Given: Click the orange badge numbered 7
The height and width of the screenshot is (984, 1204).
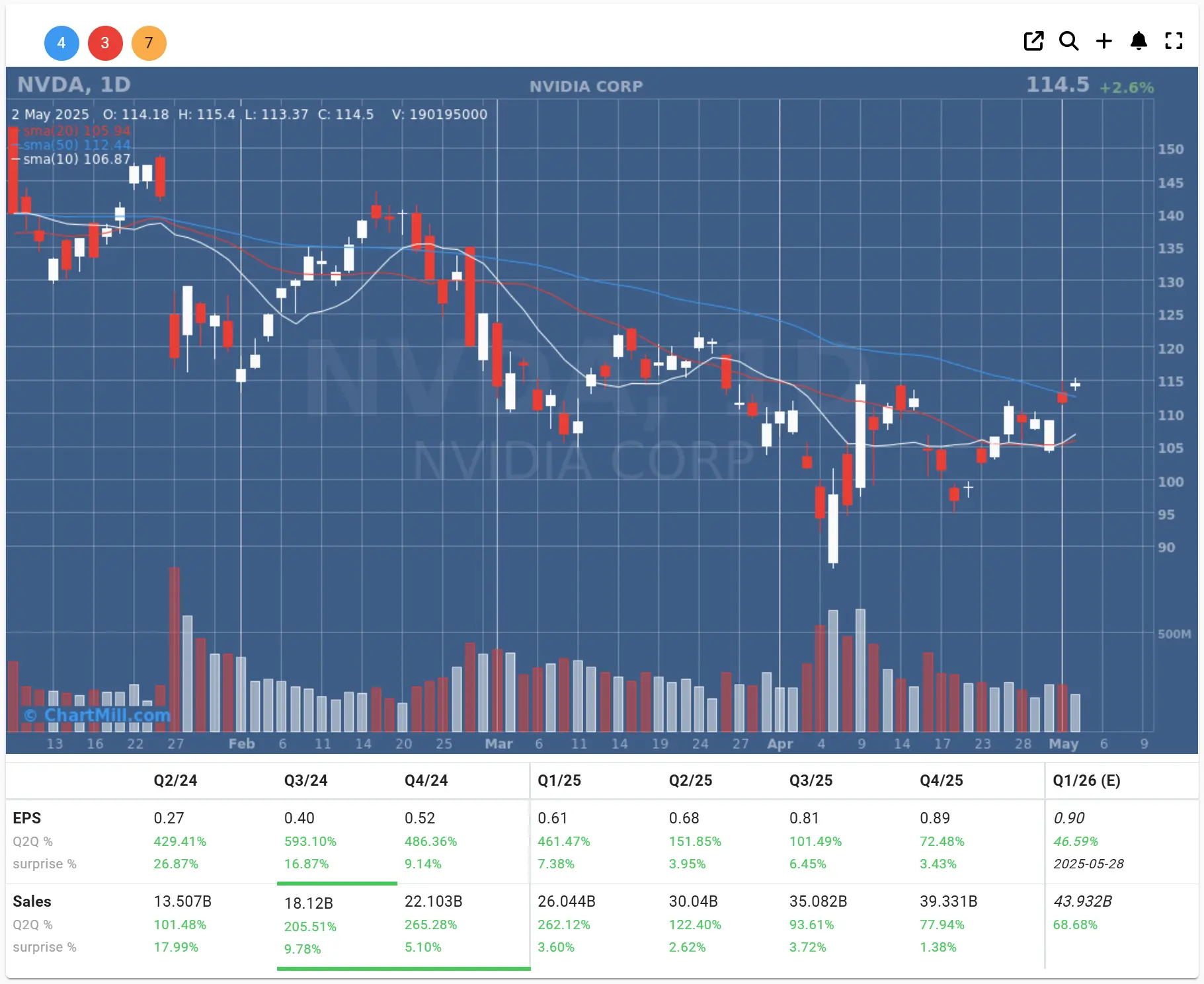Looking at the screenshot, I should 149,43.
